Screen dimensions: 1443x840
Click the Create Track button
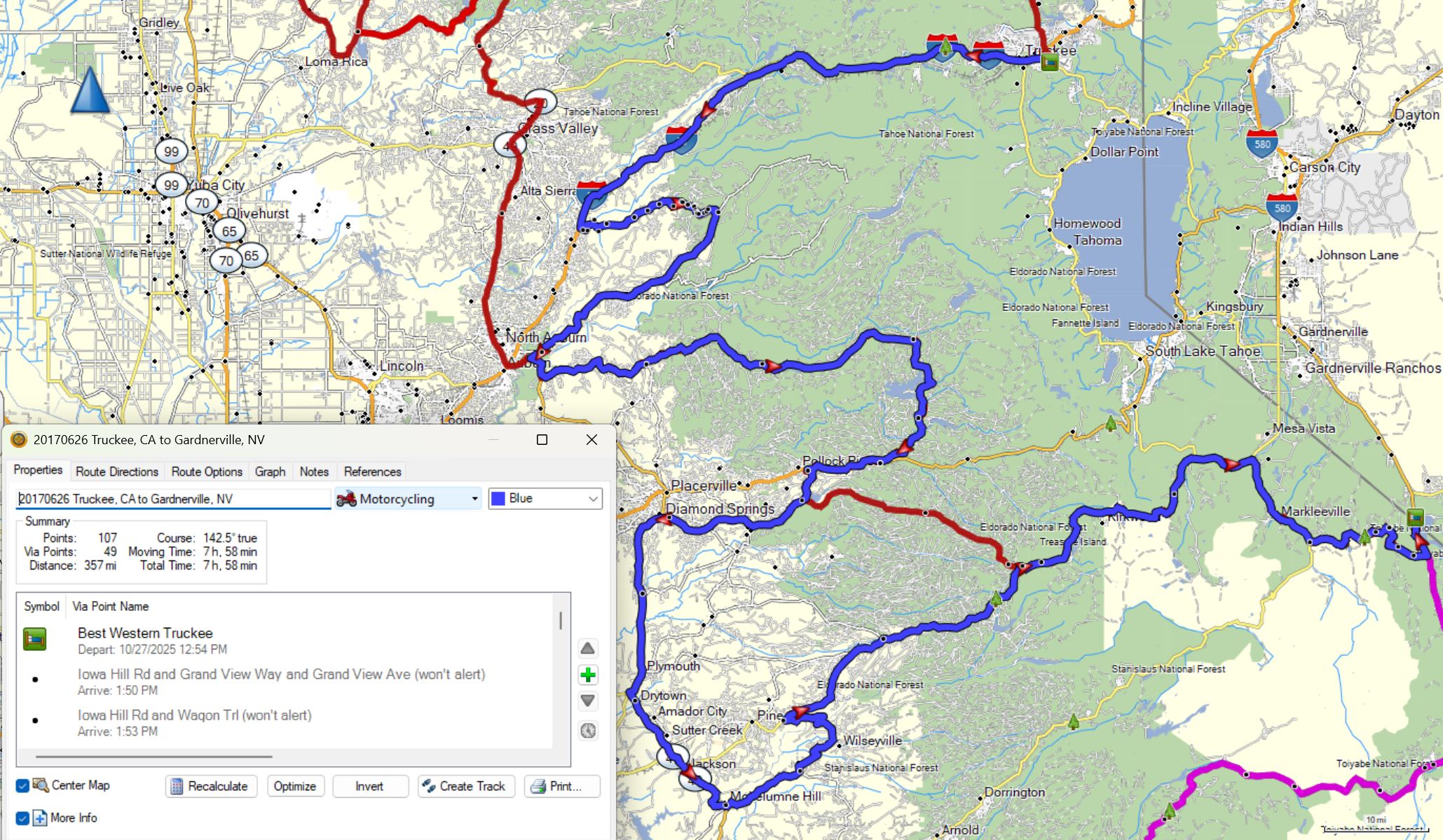click(x=465, y=786)
